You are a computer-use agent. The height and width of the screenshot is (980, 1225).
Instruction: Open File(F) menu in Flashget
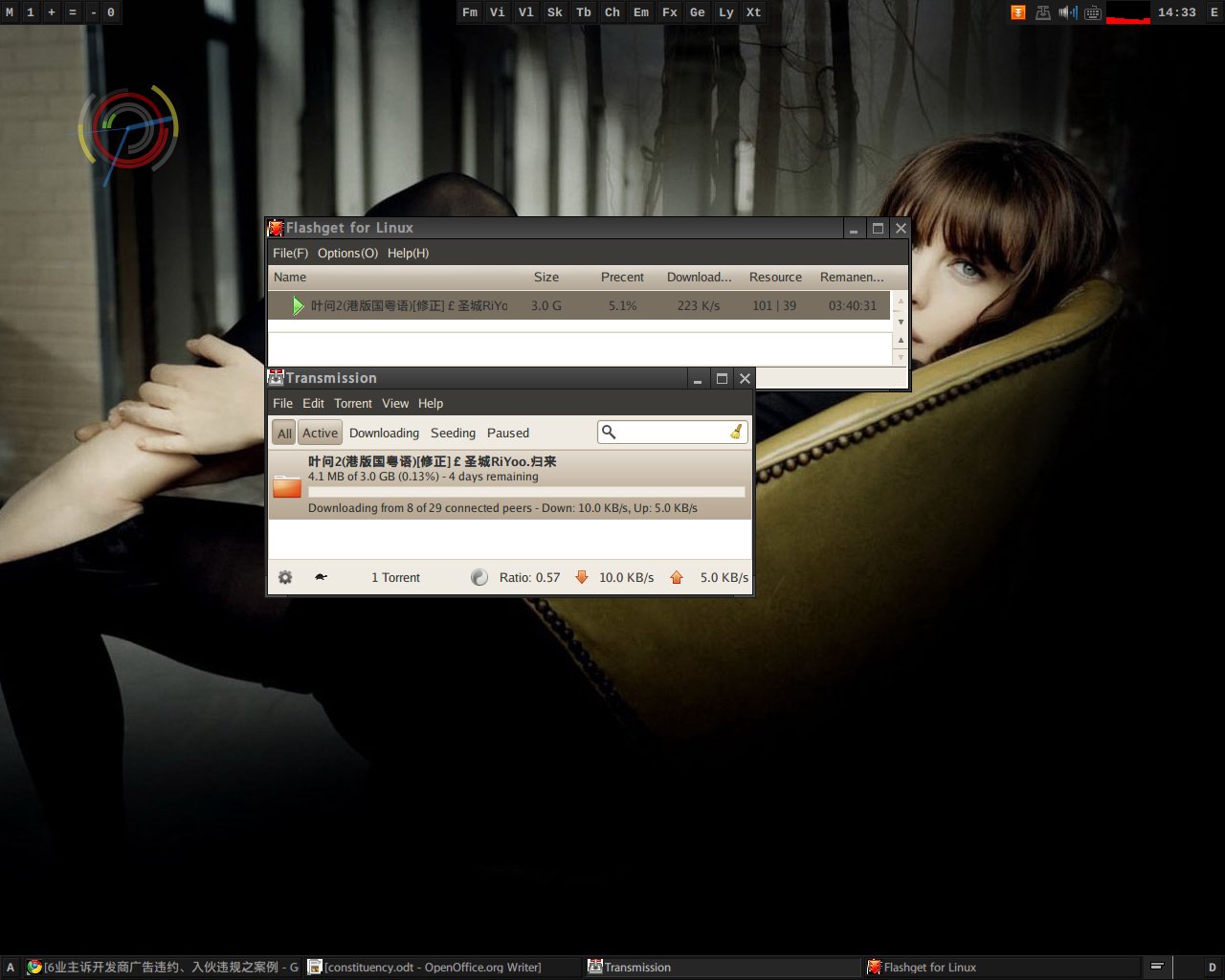pos(290,253)
